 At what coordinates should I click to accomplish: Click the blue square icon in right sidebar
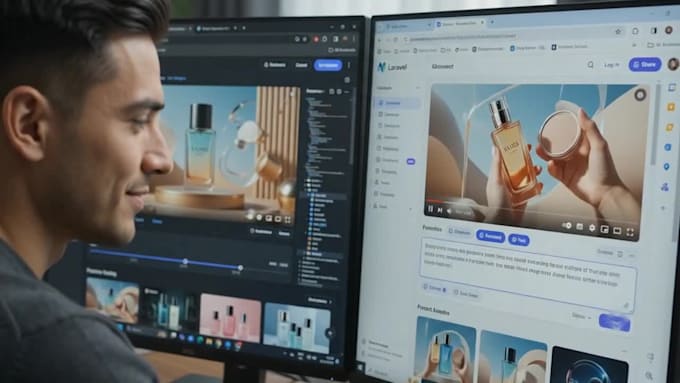(x=668, y=147)
